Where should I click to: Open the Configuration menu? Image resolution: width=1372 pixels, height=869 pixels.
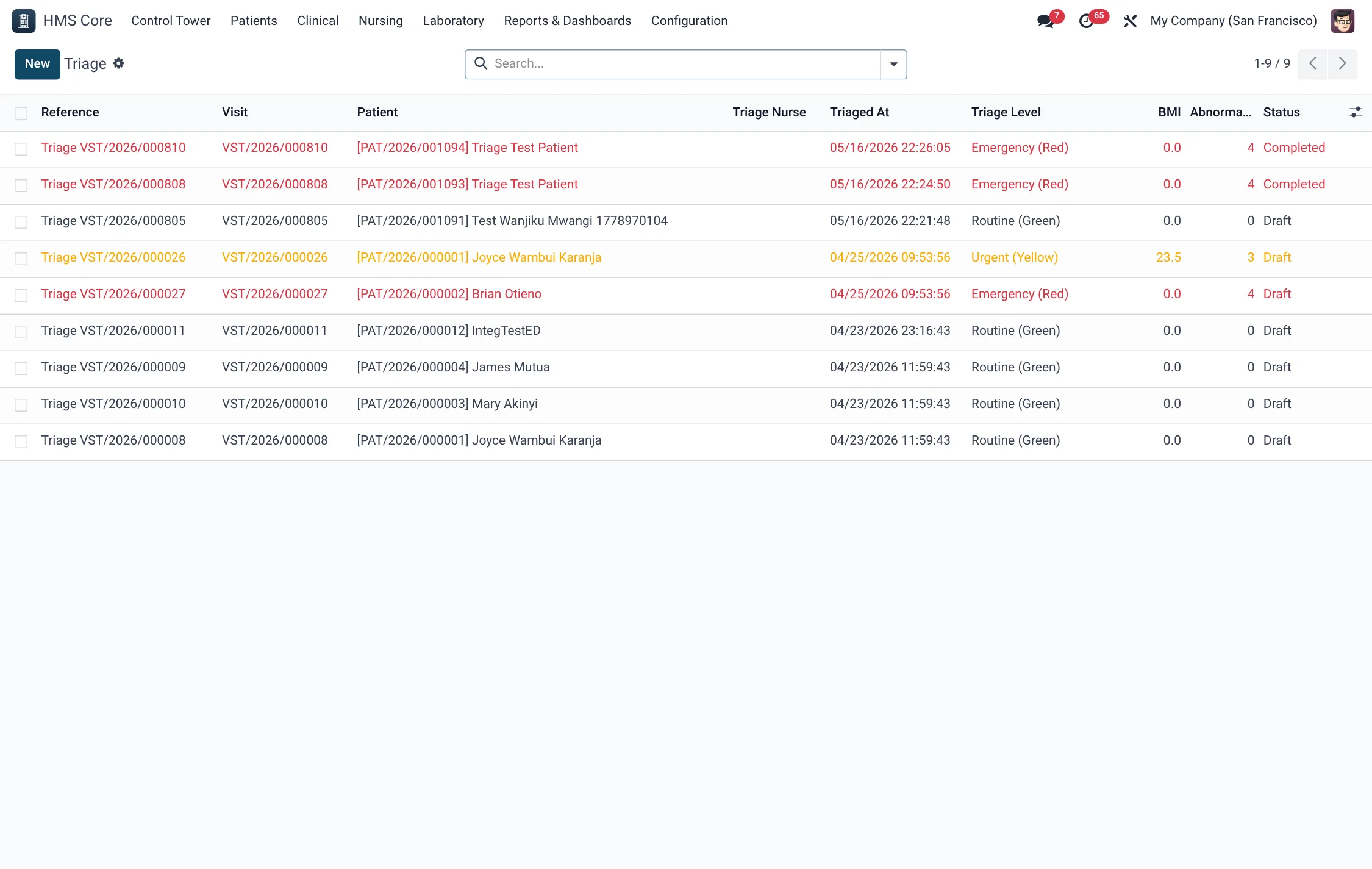tap(689, 21)
